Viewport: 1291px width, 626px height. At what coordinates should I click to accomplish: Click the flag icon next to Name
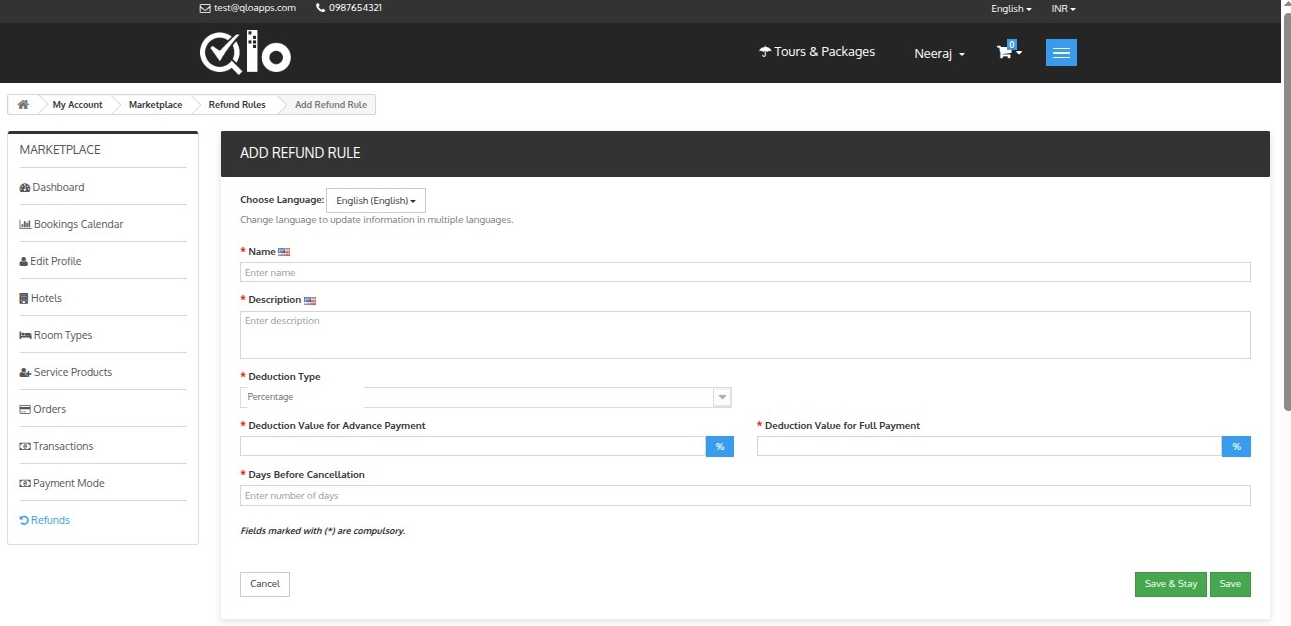click(x=284, y=252)
